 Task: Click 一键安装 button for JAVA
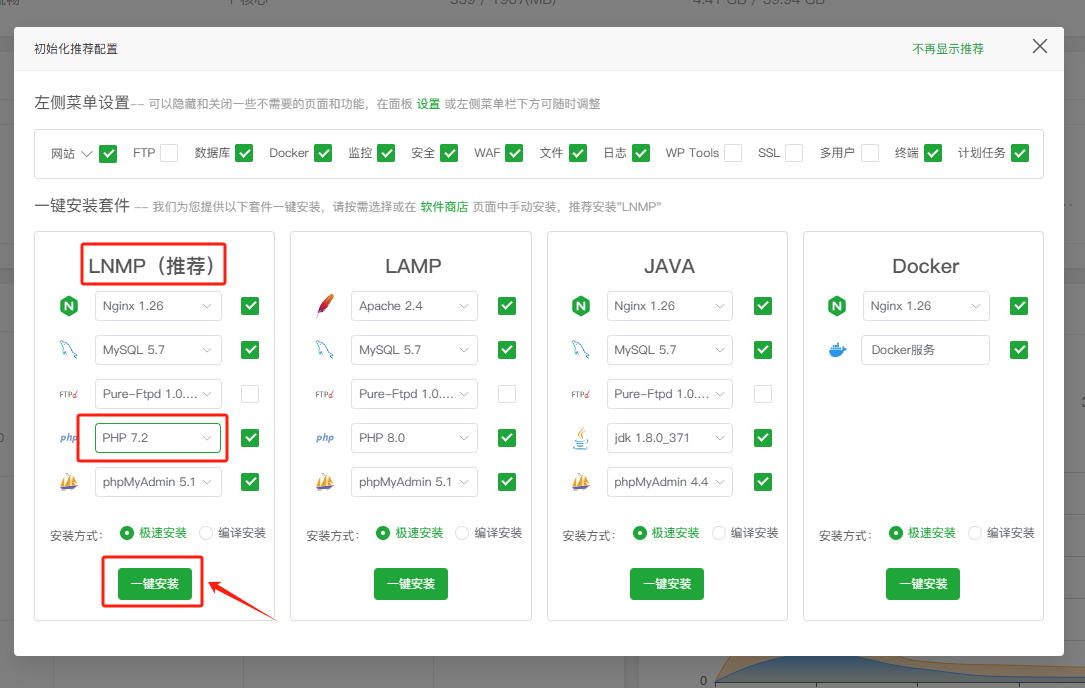(x=666, y=583)
